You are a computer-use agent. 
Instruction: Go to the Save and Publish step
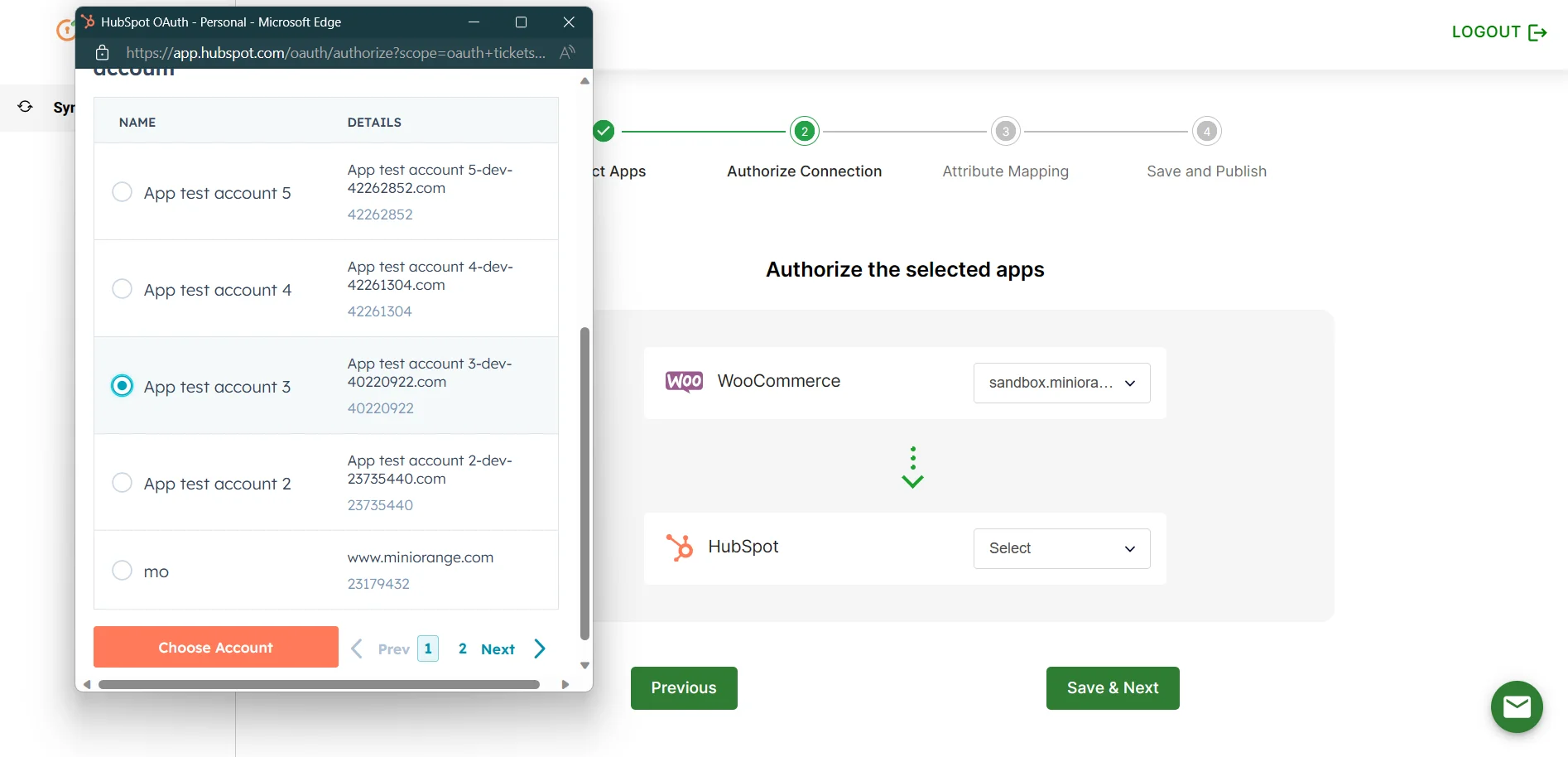(1206, 130)
